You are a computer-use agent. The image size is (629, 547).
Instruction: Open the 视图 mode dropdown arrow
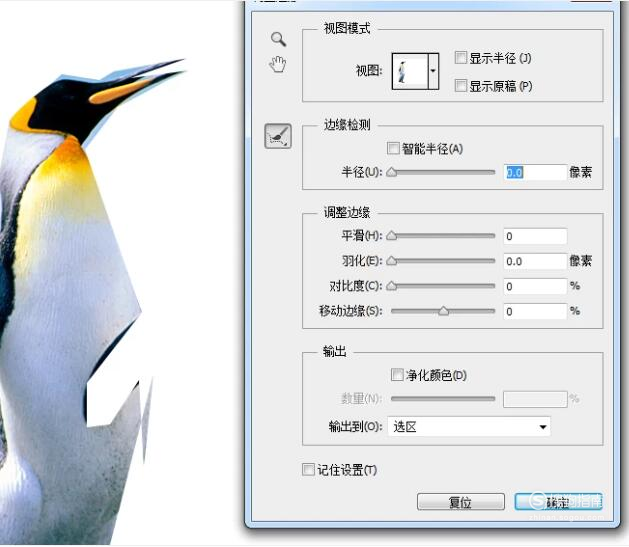pos(433,71)
